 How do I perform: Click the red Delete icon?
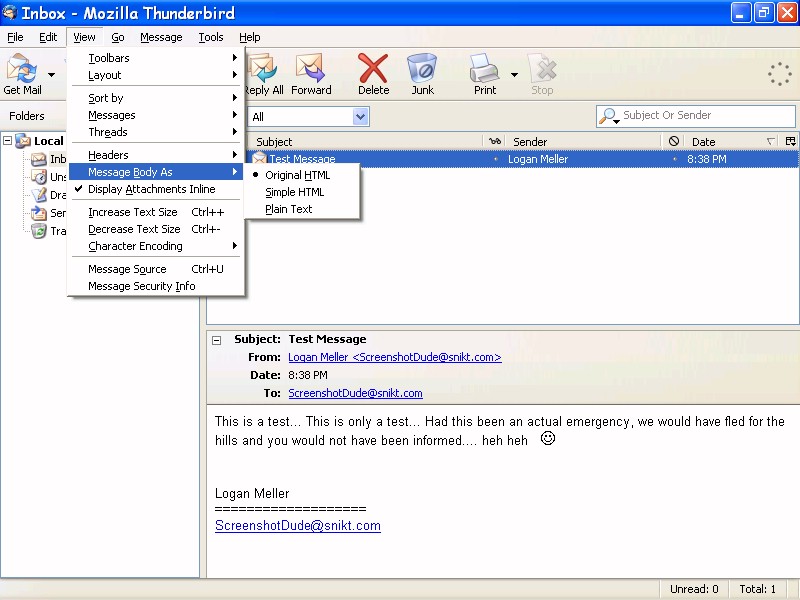click(x=373, y=68)
